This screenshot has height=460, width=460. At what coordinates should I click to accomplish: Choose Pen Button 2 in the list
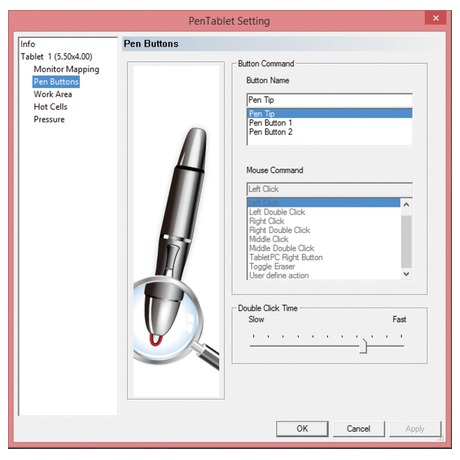coord(329,132)
